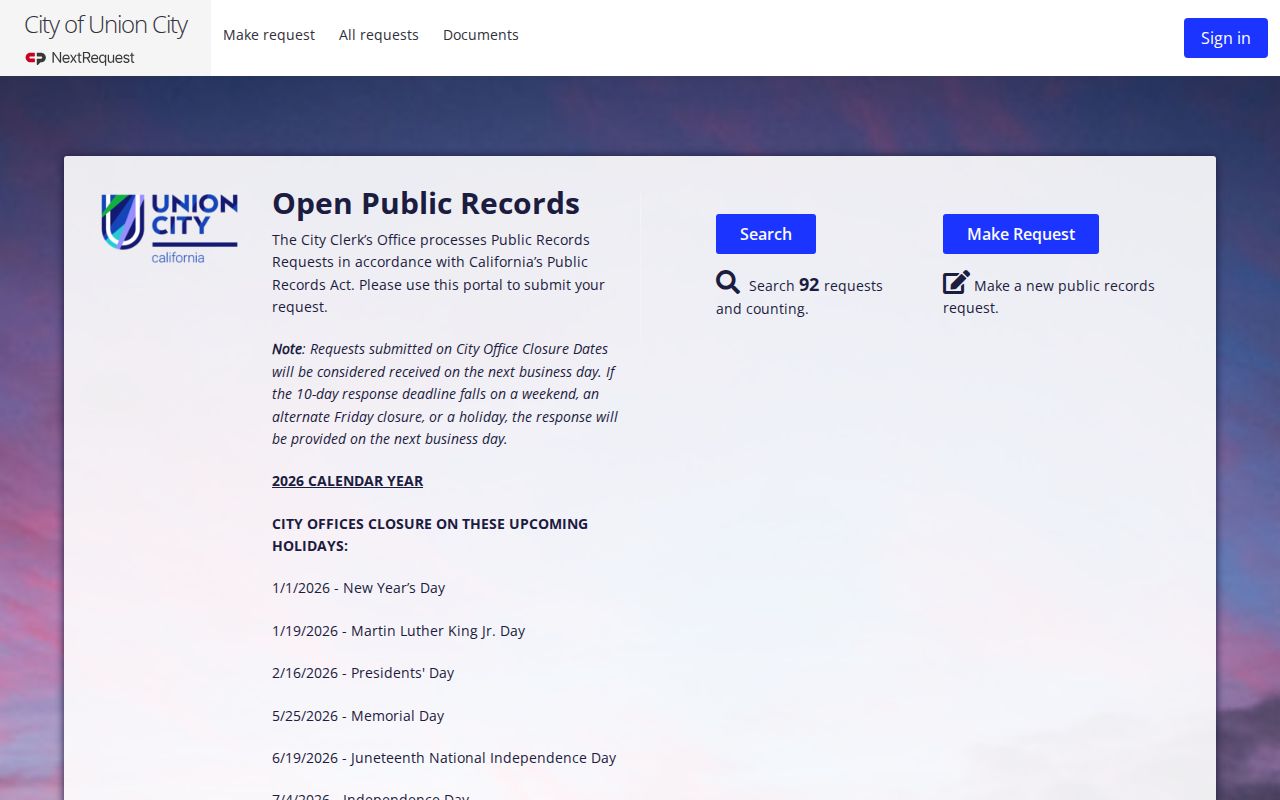Click the CITY OFFICES CLOSURE heading text
The width and height of the screenshot is (1280, 800).
(430, 535)
